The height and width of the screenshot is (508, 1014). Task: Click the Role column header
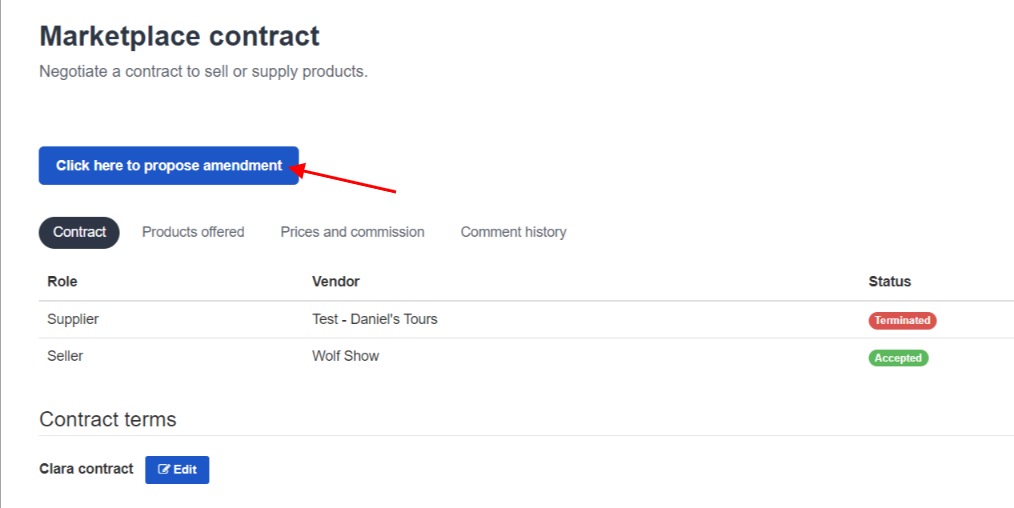[x=62, y=282]
